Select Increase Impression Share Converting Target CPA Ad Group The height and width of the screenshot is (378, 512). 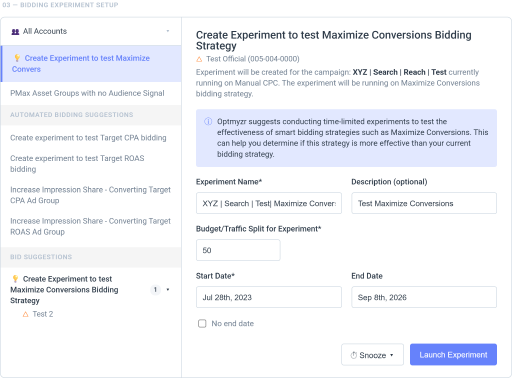(x=90, y=195)
